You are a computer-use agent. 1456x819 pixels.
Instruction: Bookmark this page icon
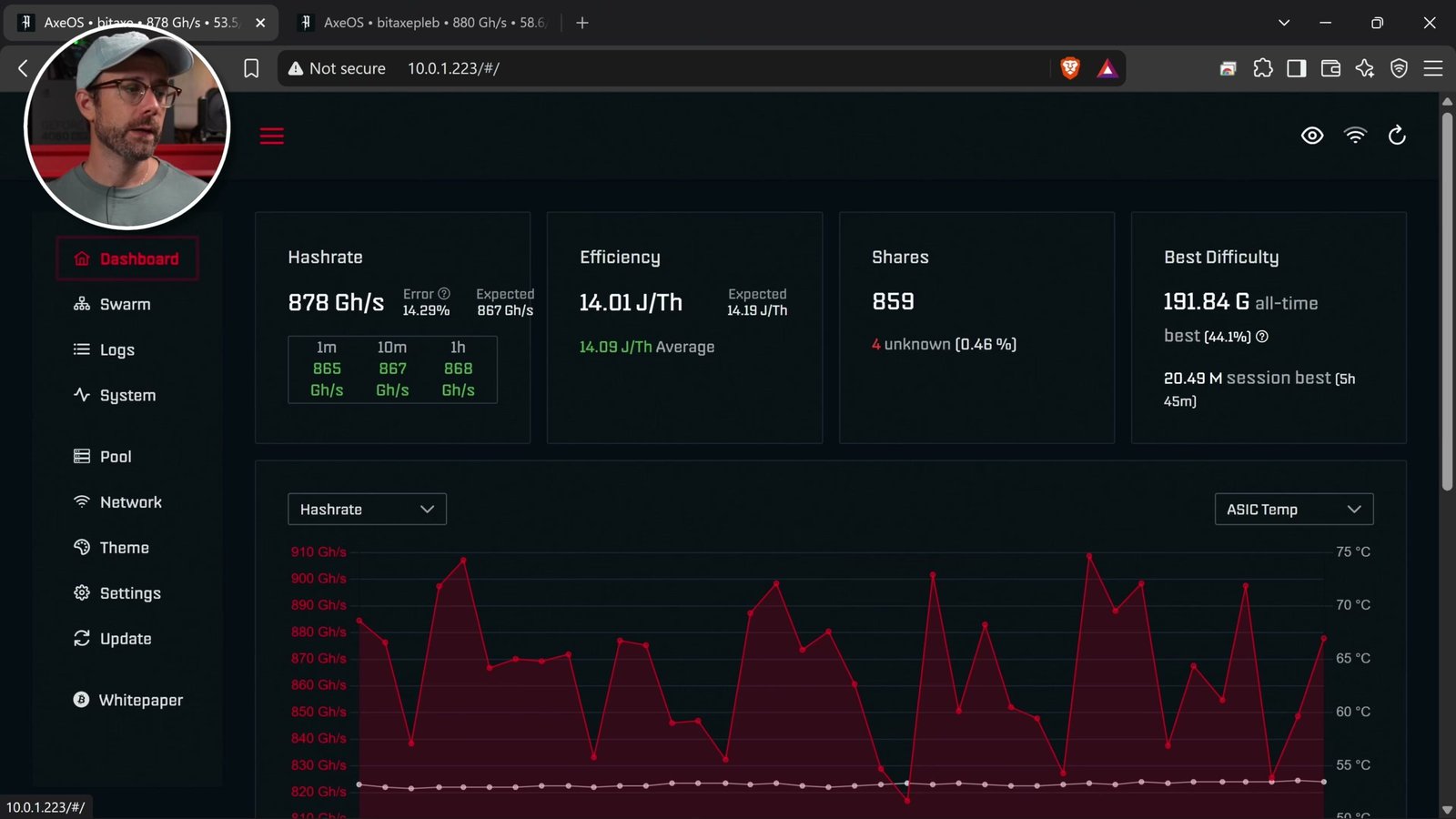(x=251, y=68)
